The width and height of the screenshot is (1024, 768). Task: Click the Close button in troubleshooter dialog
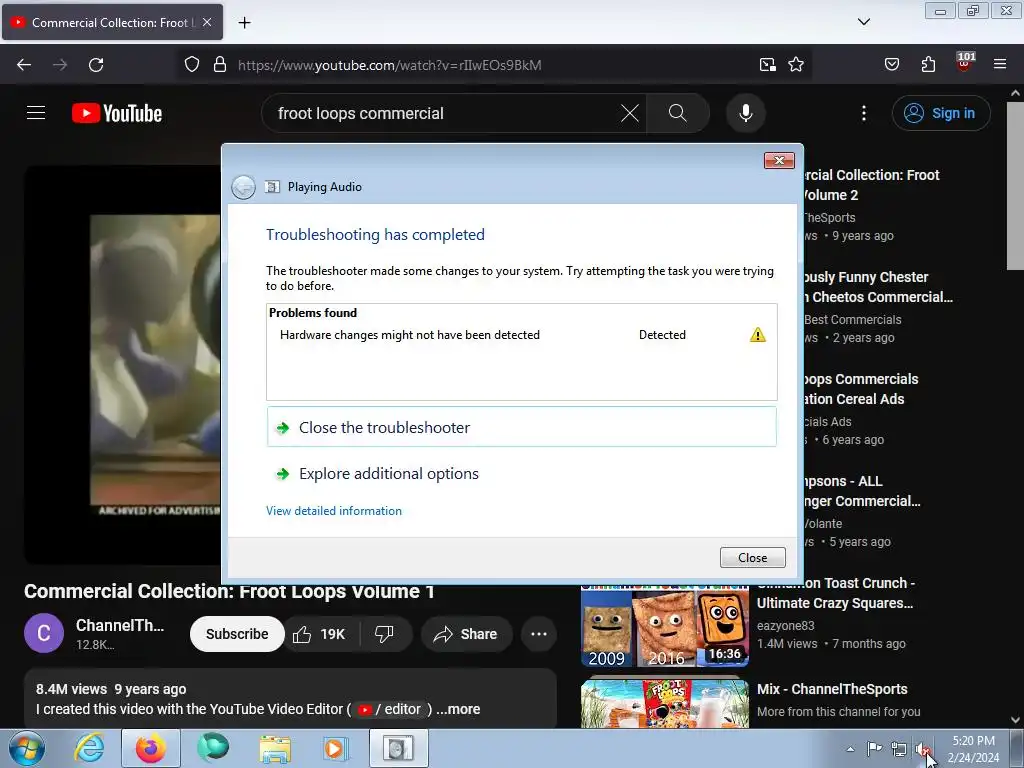click(x=752, y=558)
